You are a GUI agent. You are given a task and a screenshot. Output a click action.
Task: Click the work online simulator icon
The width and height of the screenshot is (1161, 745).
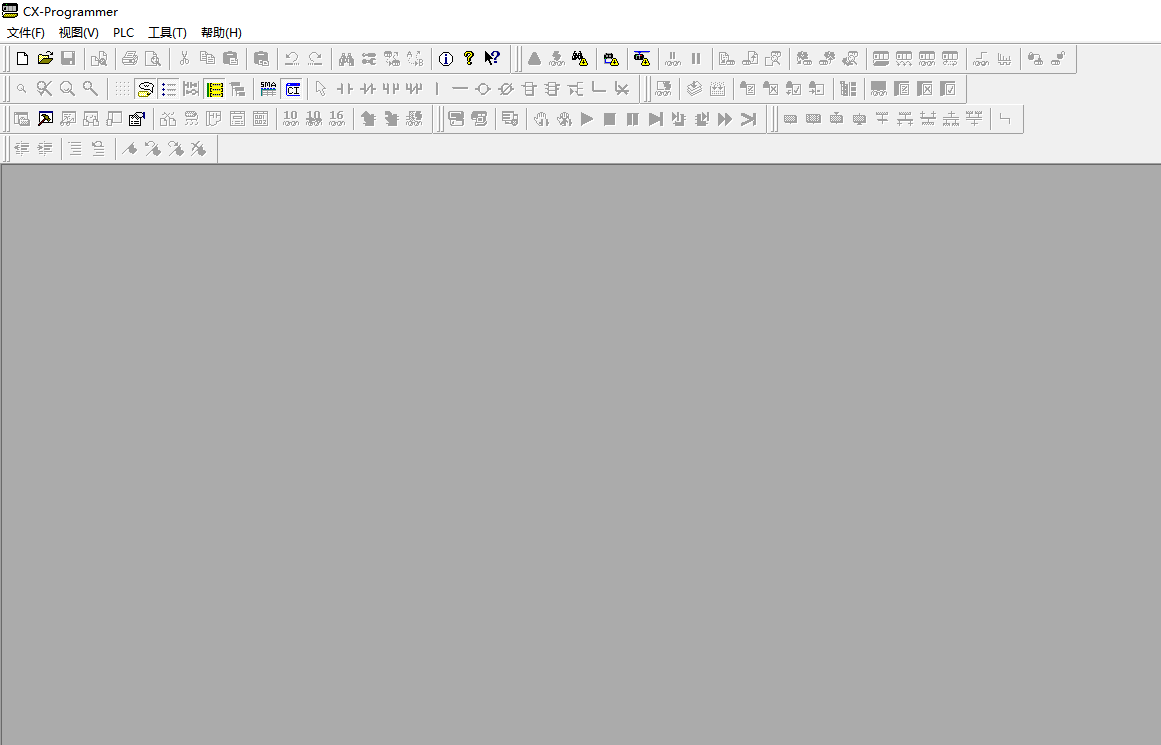pyautogui.click(x=642, y=59)
